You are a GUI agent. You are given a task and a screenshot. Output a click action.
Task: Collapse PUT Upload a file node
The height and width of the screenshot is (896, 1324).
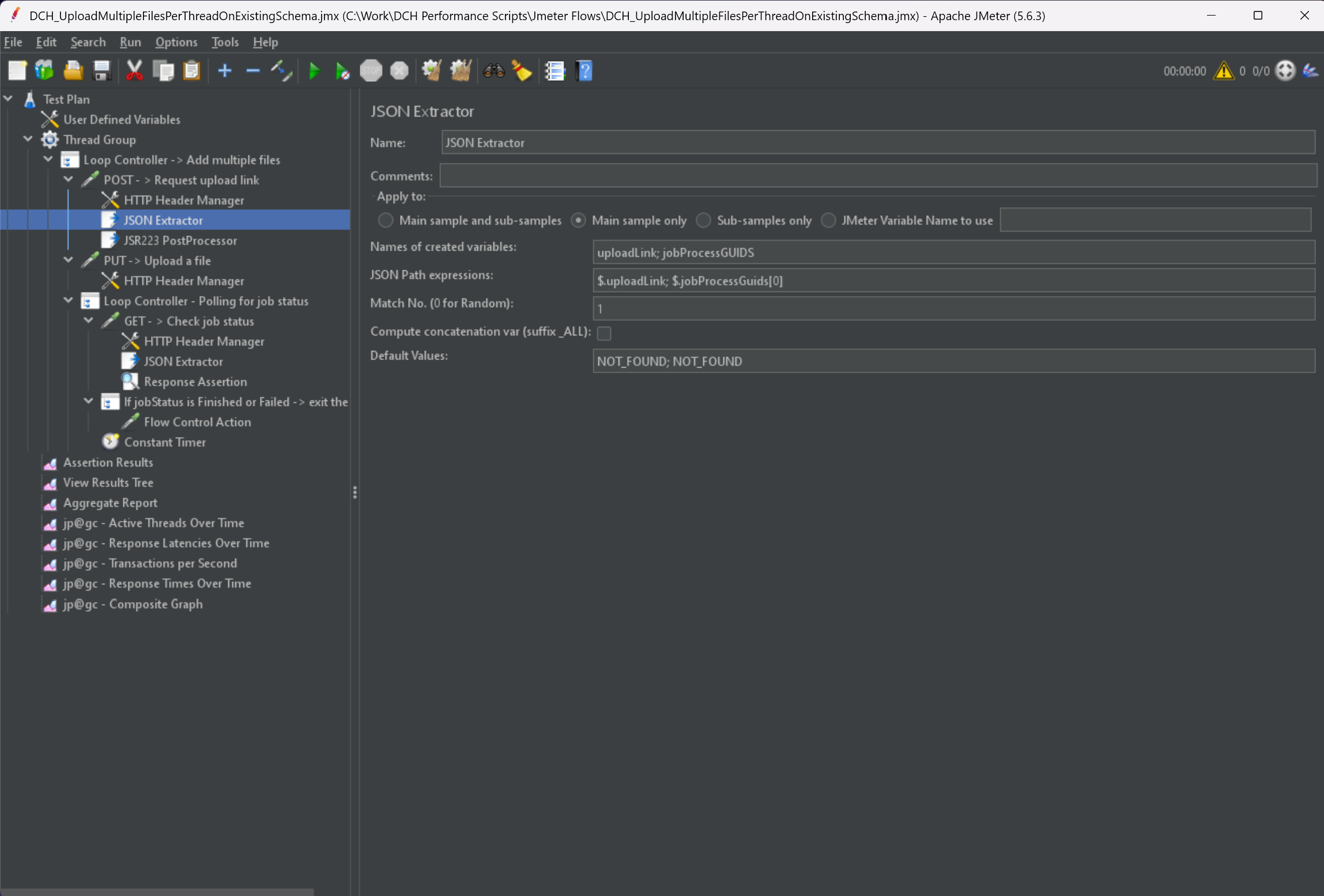(69, 260)
